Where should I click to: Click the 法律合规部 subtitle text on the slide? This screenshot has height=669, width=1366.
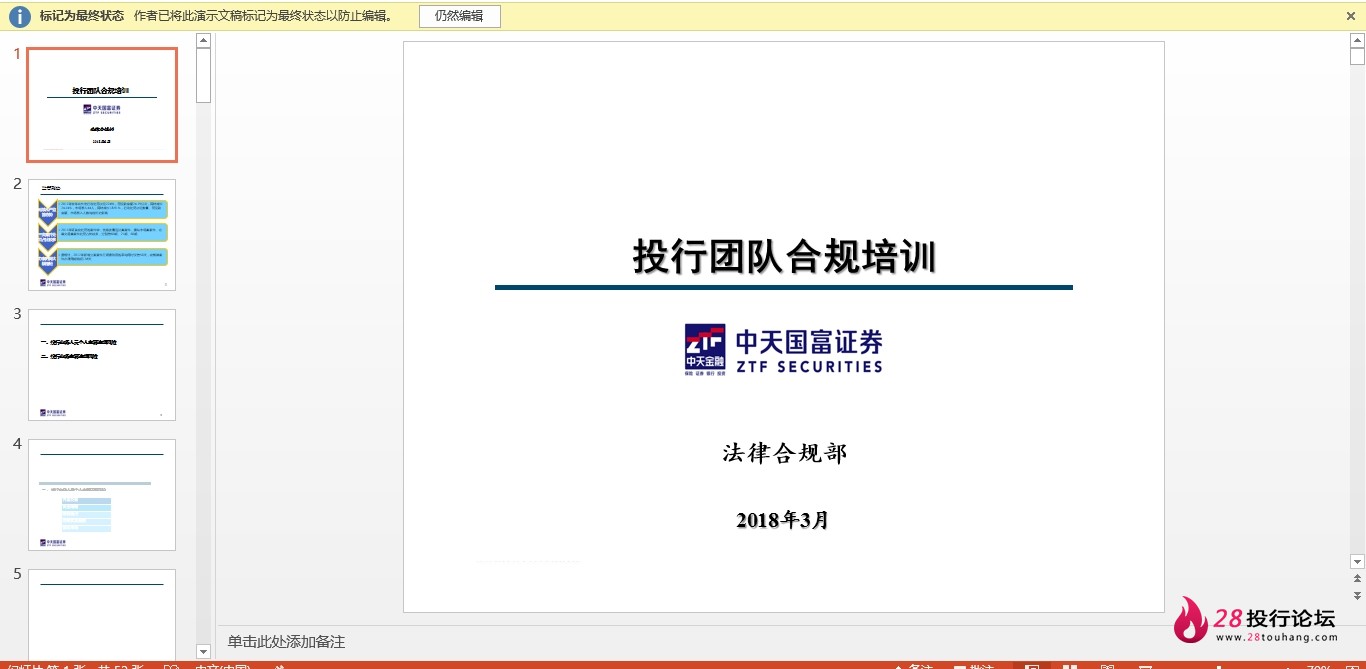[784, 453]
